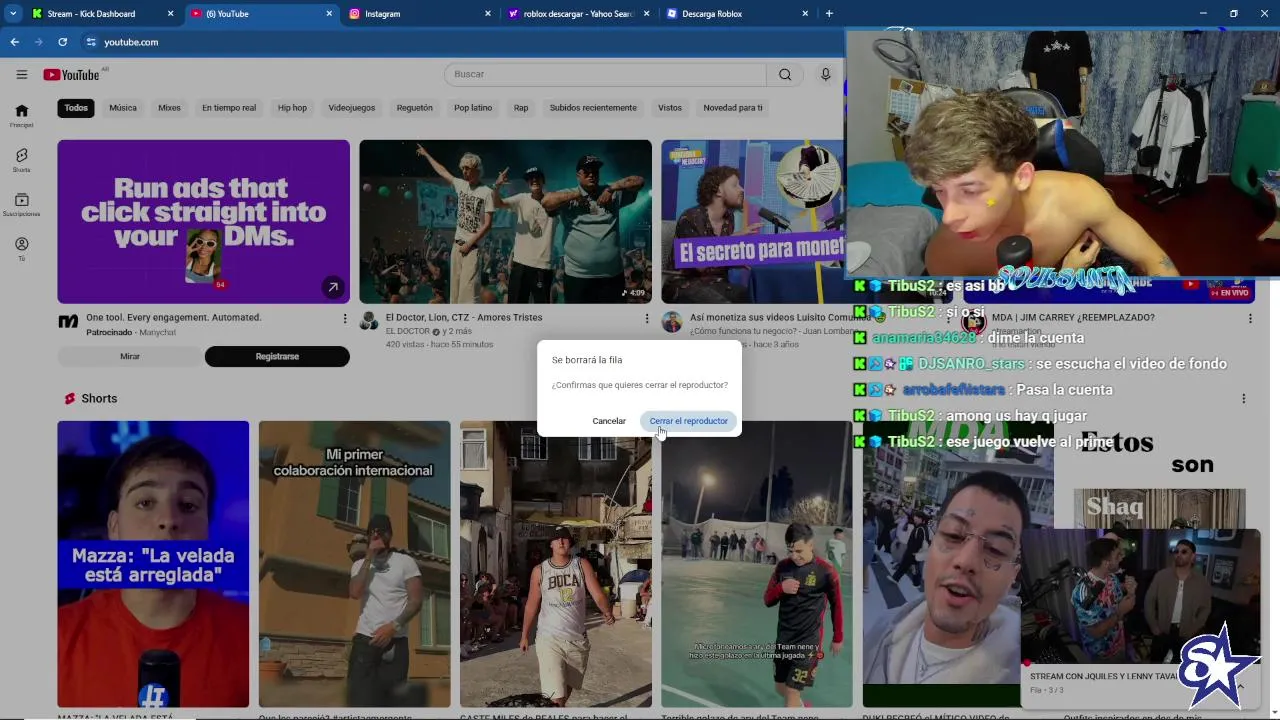Open the YouTube hamburger guide menu
Image resolution: width=1280 pixels, height=720 pixels.
21,74
